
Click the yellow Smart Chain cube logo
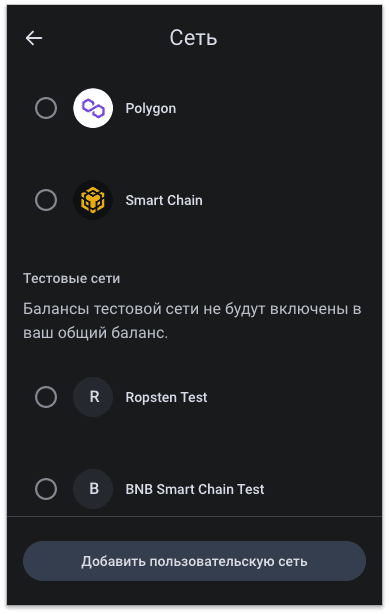(93, 200)
